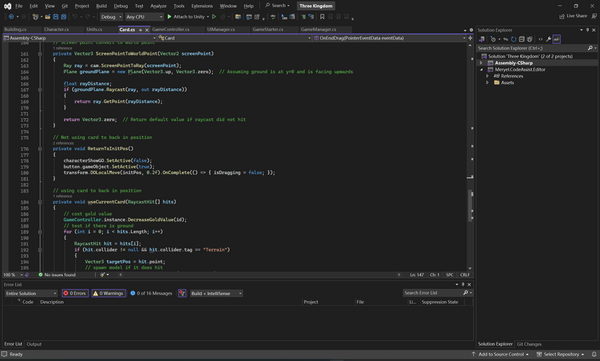Image resolution: width=600 pixels, height=361 pixels.
Task: Open the Entire Solution scope dropdown
Action: pos(31,293)
